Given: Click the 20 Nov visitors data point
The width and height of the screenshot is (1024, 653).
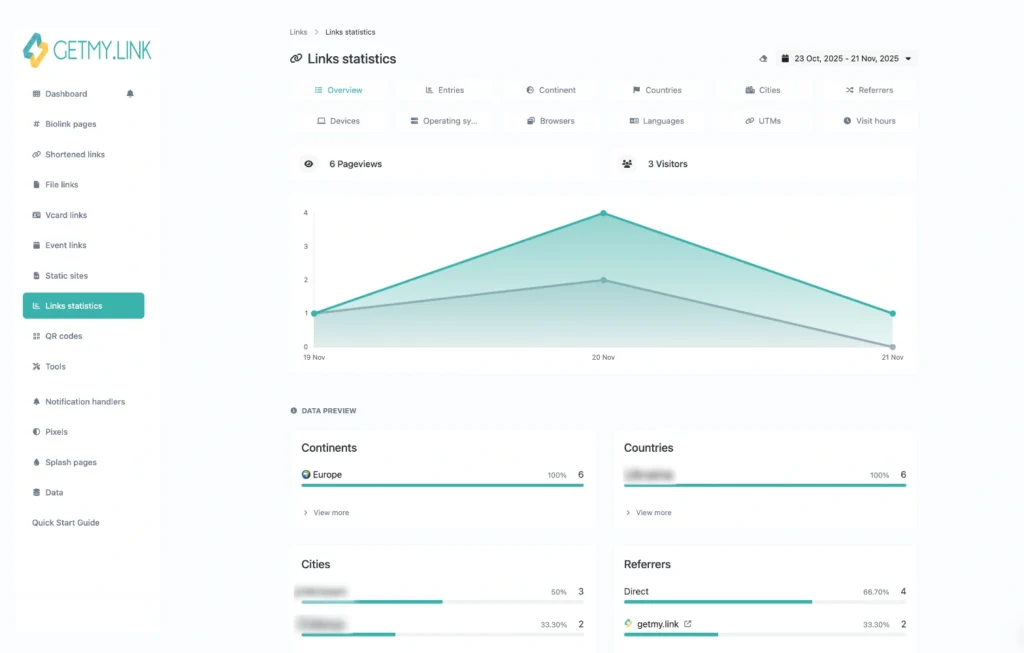Looking at the screenshot, I should click(603, 280).
